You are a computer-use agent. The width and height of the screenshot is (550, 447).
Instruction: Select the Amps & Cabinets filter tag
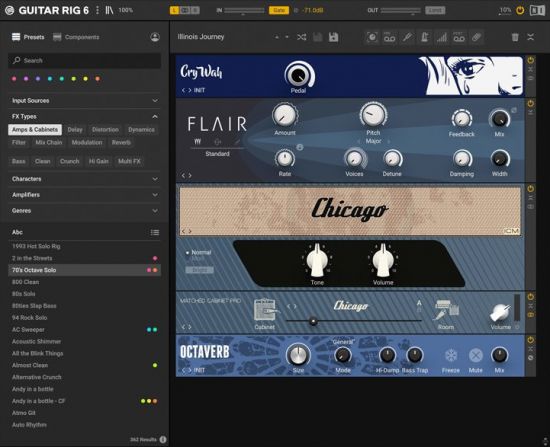(35, 129)
